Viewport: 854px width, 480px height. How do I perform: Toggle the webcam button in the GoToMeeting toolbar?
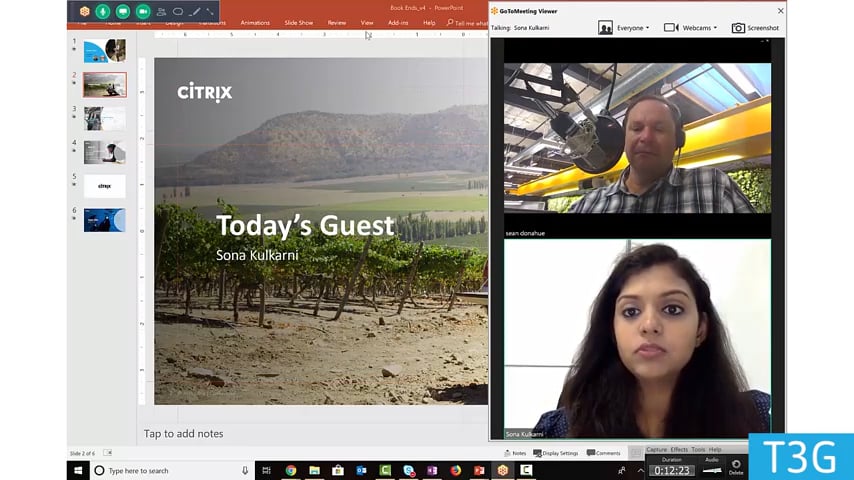click(x=143, y=11)
